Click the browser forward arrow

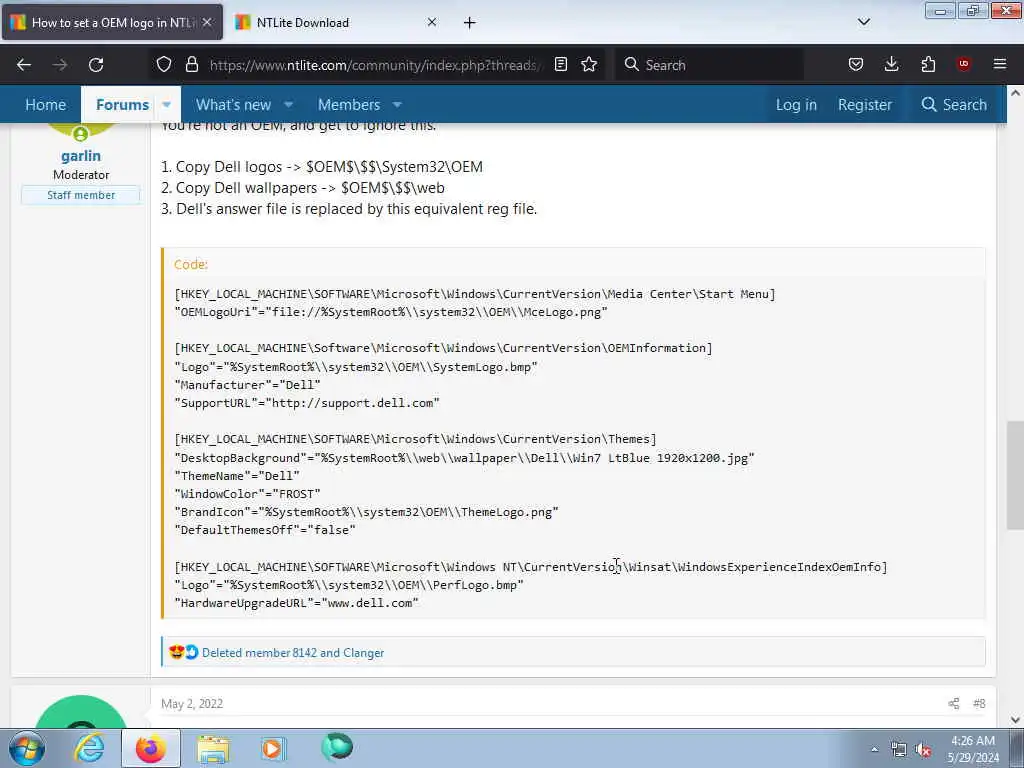60,65
